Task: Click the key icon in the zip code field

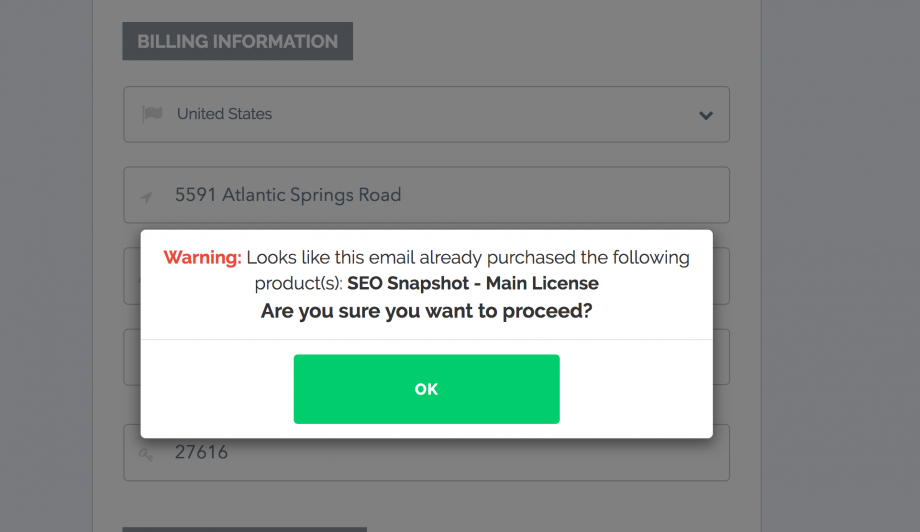Action: (147, 454)
